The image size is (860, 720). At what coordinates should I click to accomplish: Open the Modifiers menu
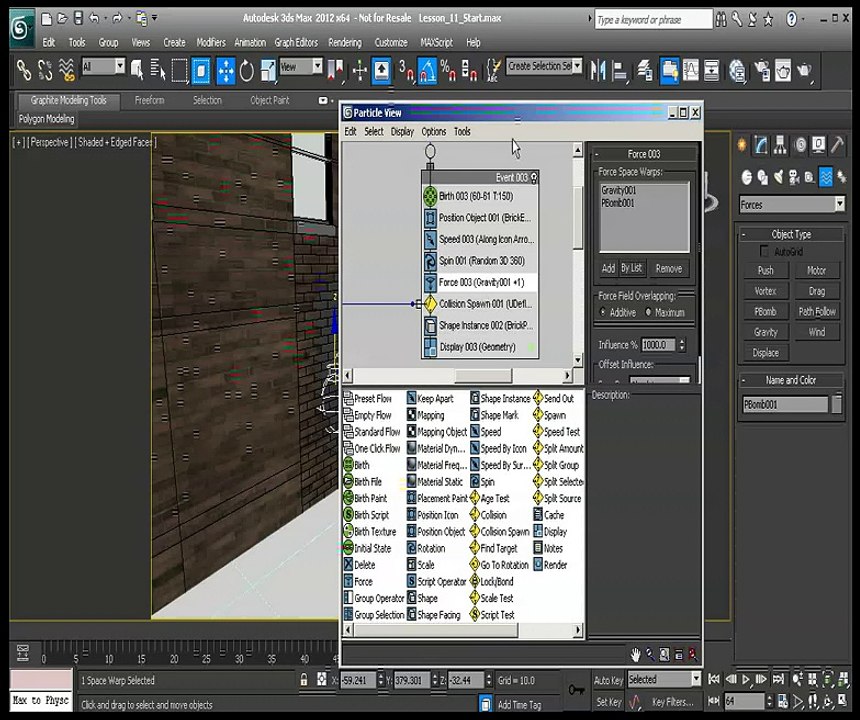click(211, 42)
